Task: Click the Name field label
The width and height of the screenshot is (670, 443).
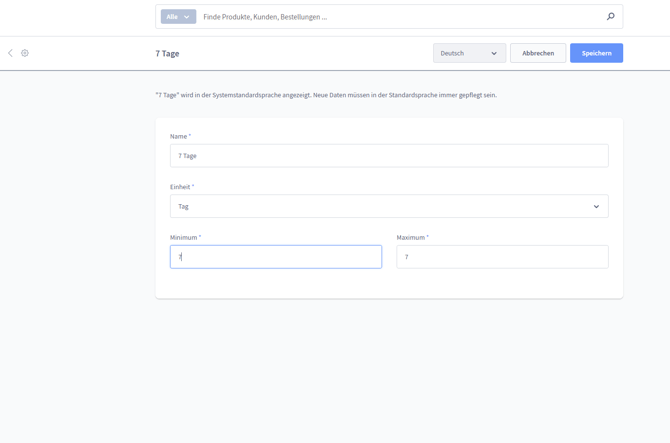Action: (x=179, y=136)
